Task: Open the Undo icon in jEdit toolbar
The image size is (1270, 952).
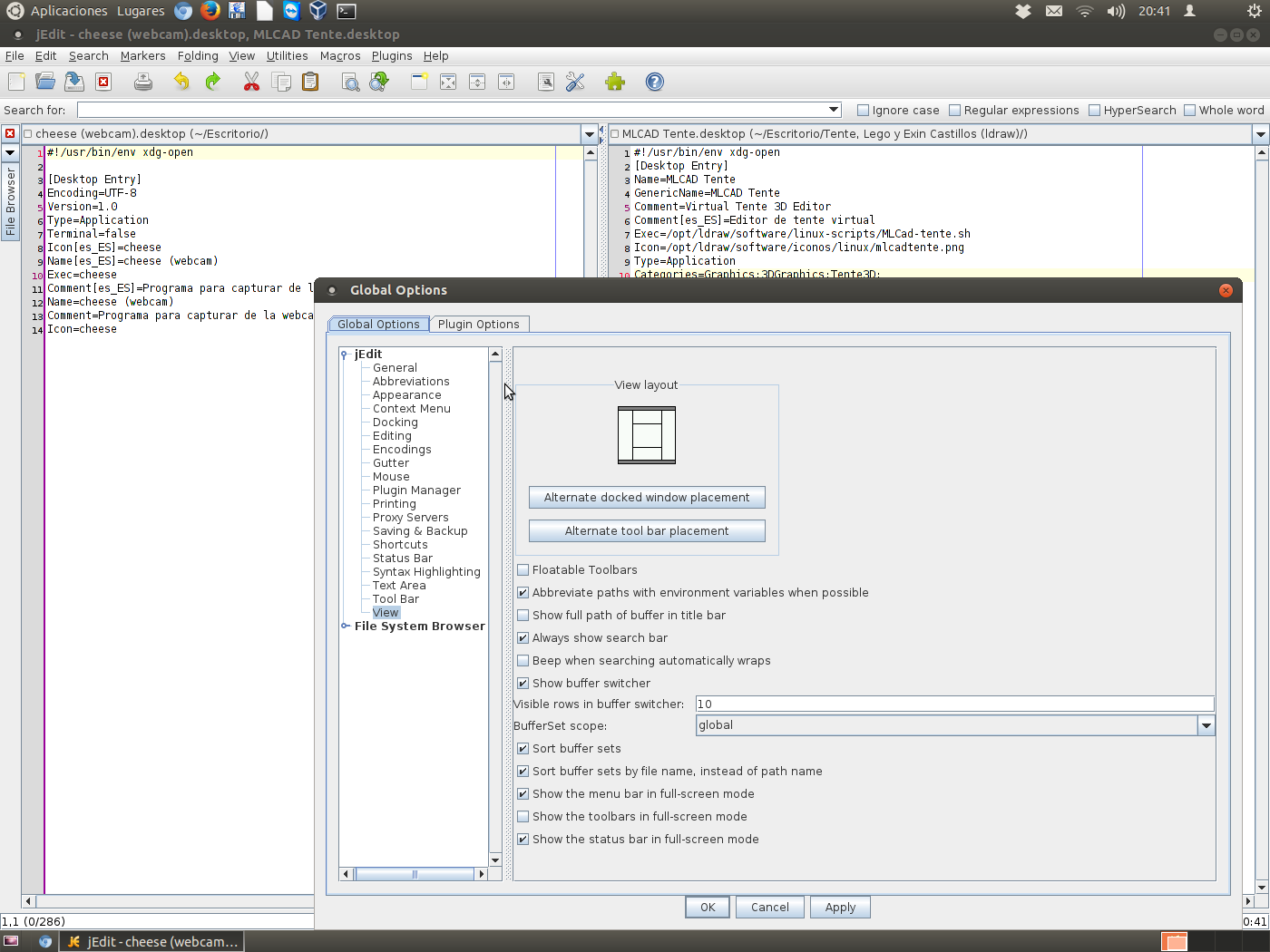Action: pyautogui.click(x=180, y=82)
